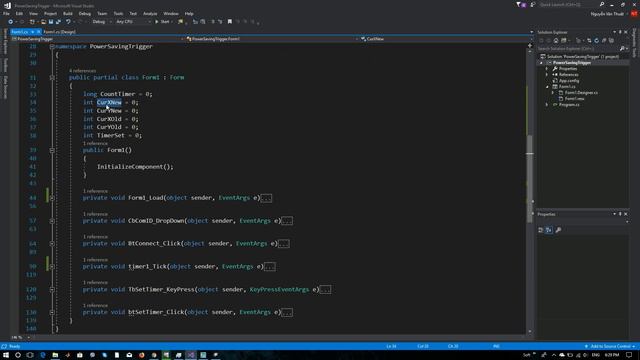Image resolution: width=640 pixels, height=360 pixels.
Task: Click the collapsed ellipsis box after Form1_Load
Action: click(266, 198)
